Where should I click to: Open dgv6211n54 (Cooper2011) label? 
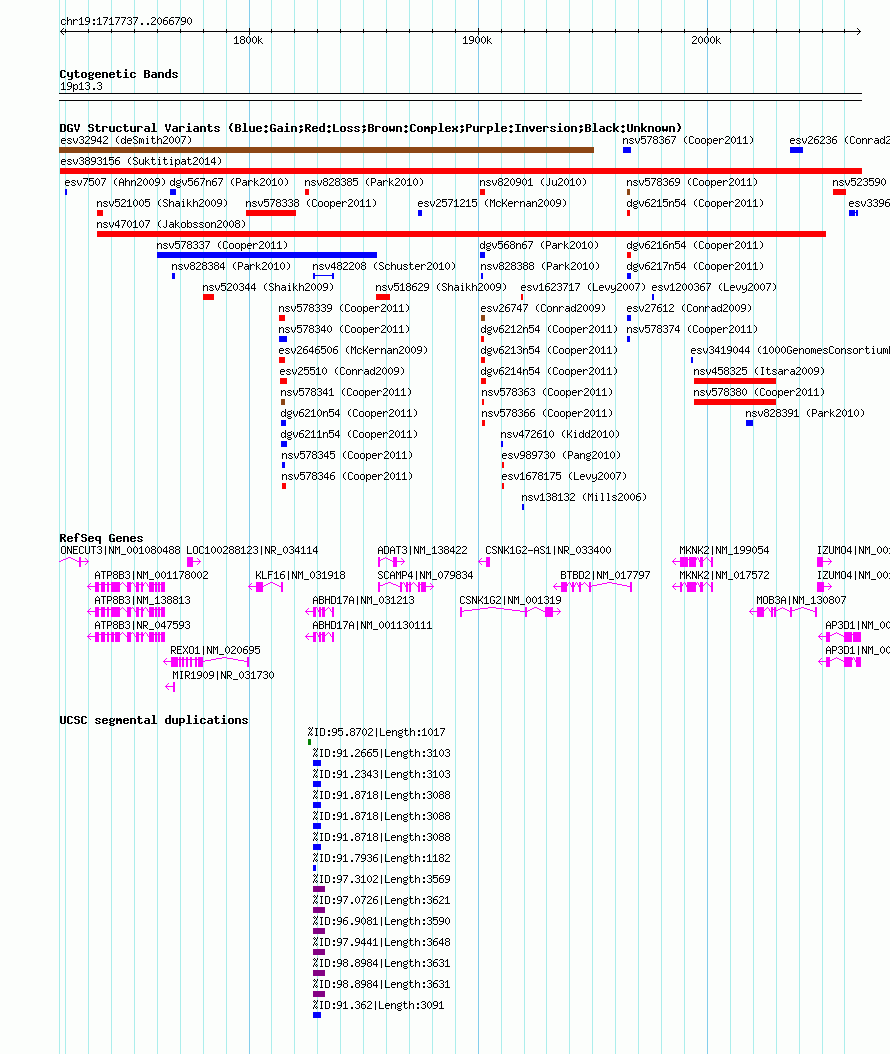pyautogui.click(x=349, y=434)
